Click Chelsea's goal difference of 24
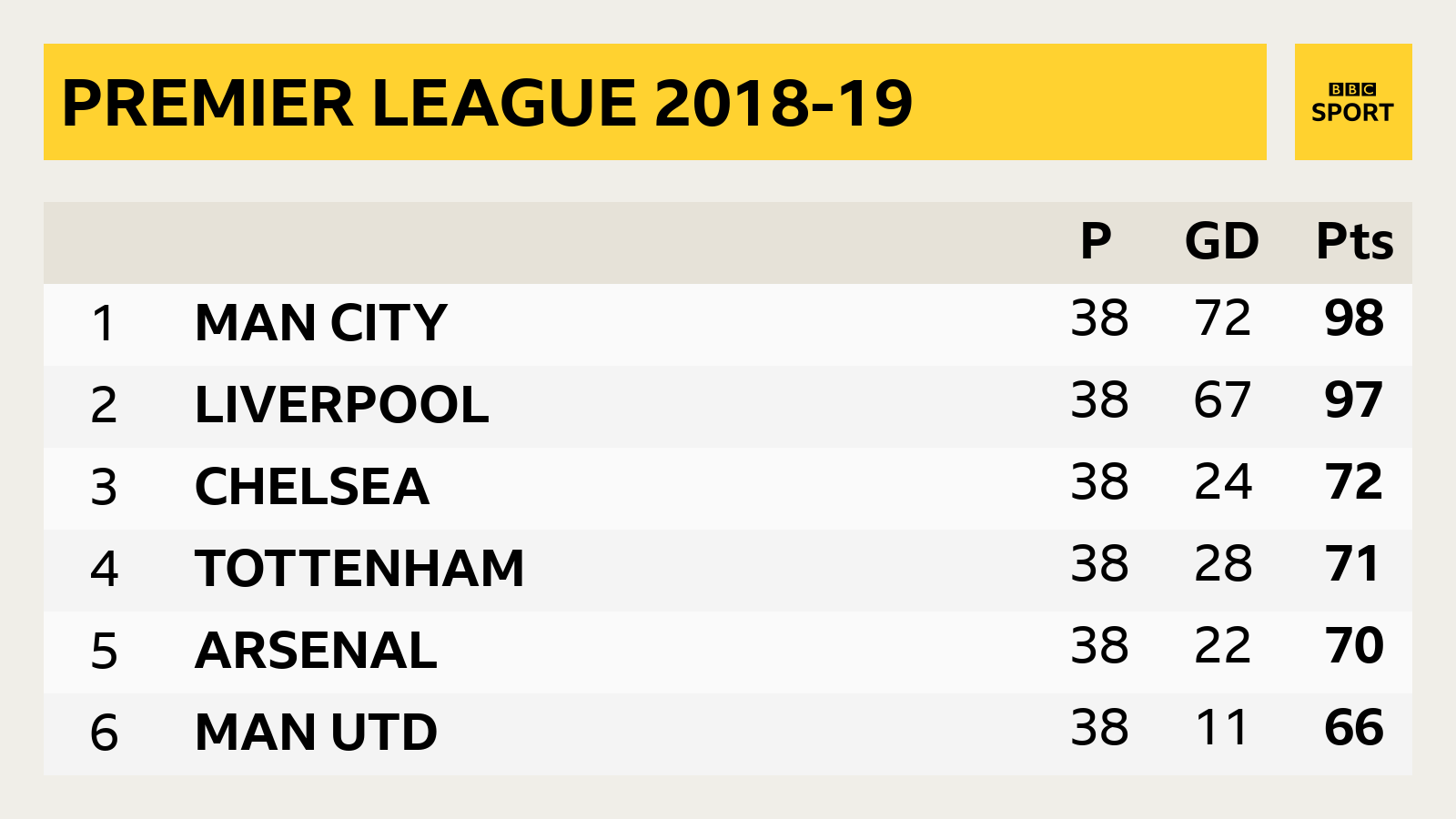This screenshot has height=819, width=1456. tap(1223, 482)
